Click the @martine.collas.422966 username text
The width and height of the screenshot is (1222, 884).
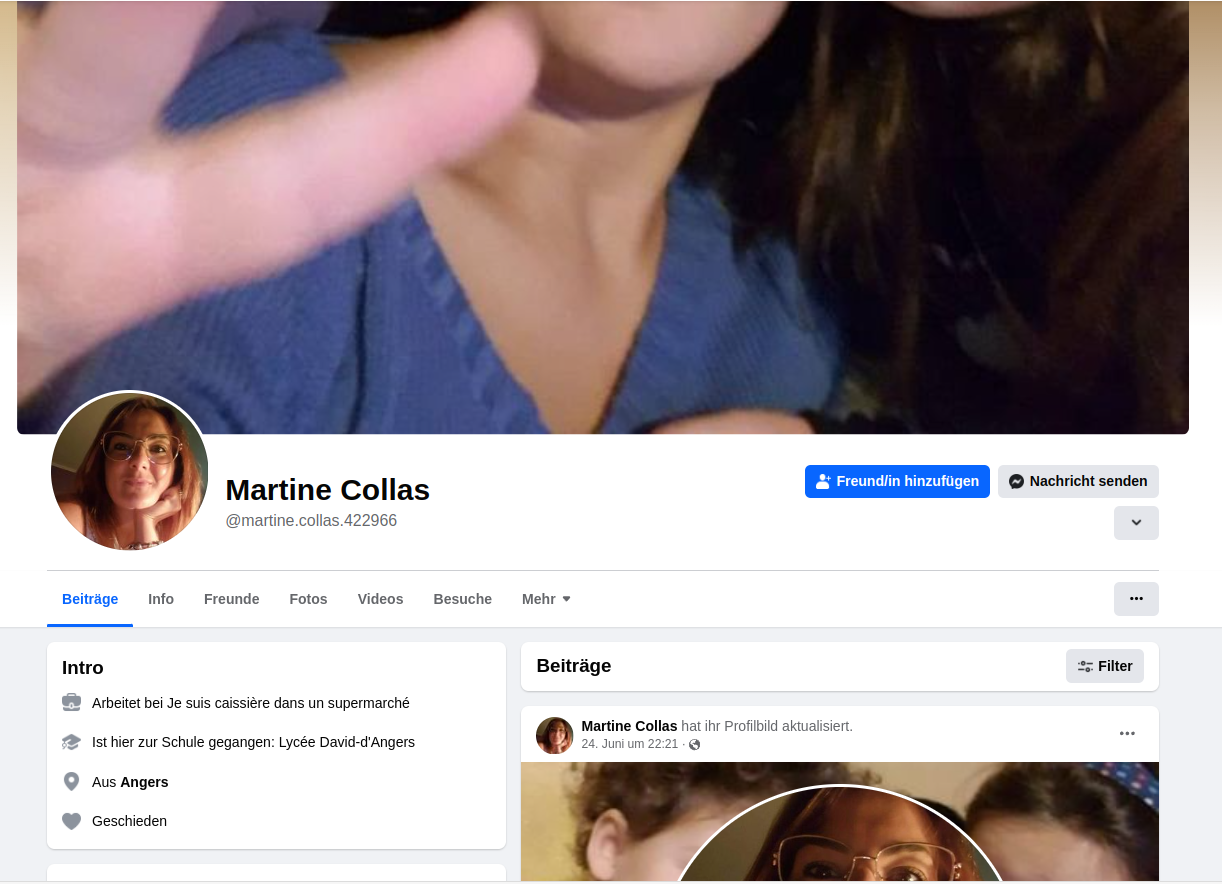point(311,521)
